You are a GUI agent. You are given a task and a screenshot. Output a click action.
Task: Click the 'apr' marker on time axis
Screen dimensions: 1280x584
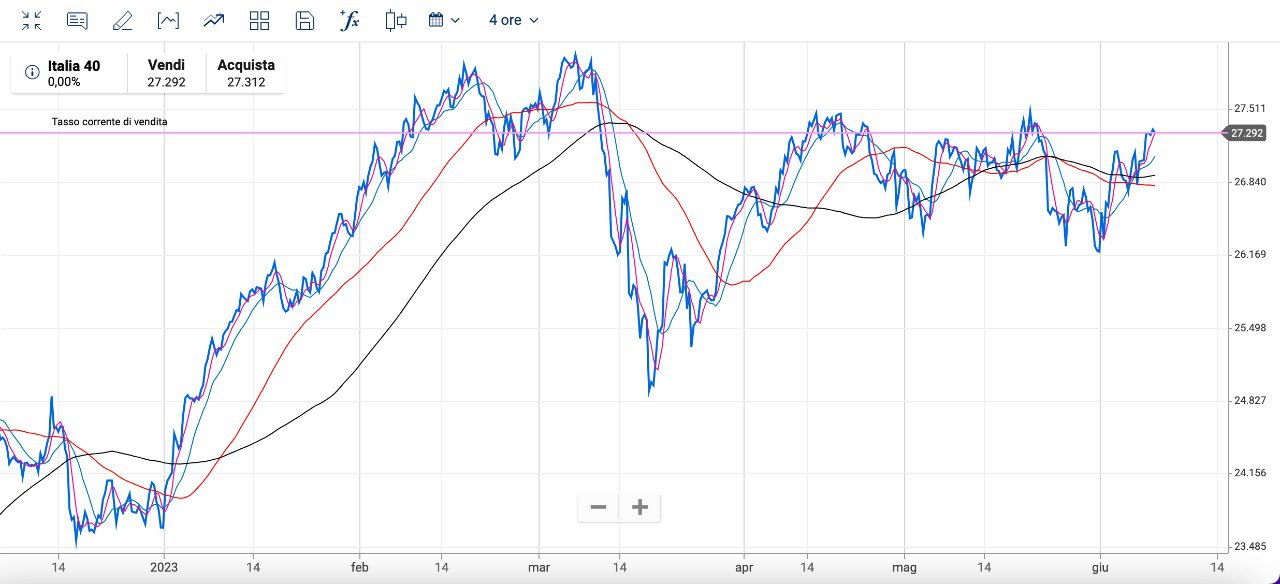click(744, 566)
